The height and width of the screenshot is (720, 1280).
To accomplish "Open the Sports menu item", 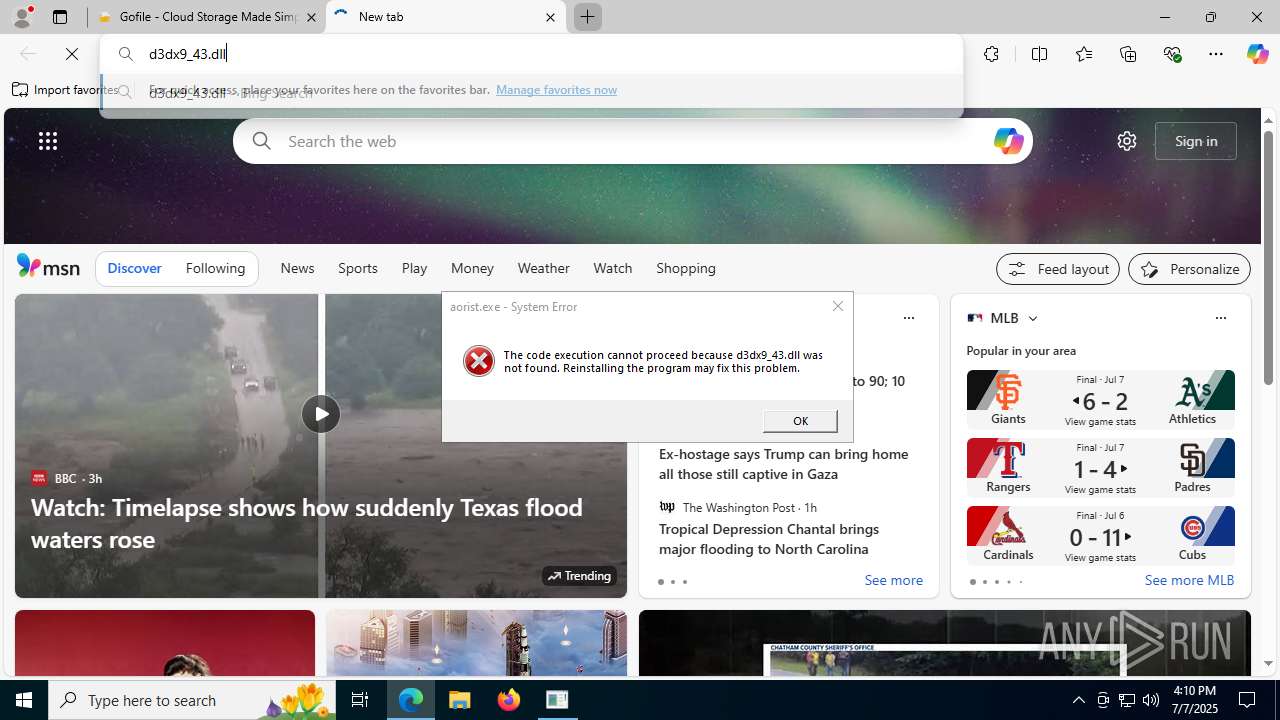I will 357,268.
